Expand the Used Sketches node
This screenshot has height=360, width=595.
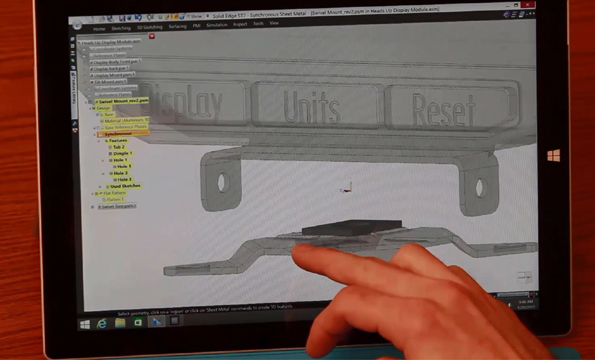pyautogui.click(x=100, y=187)
